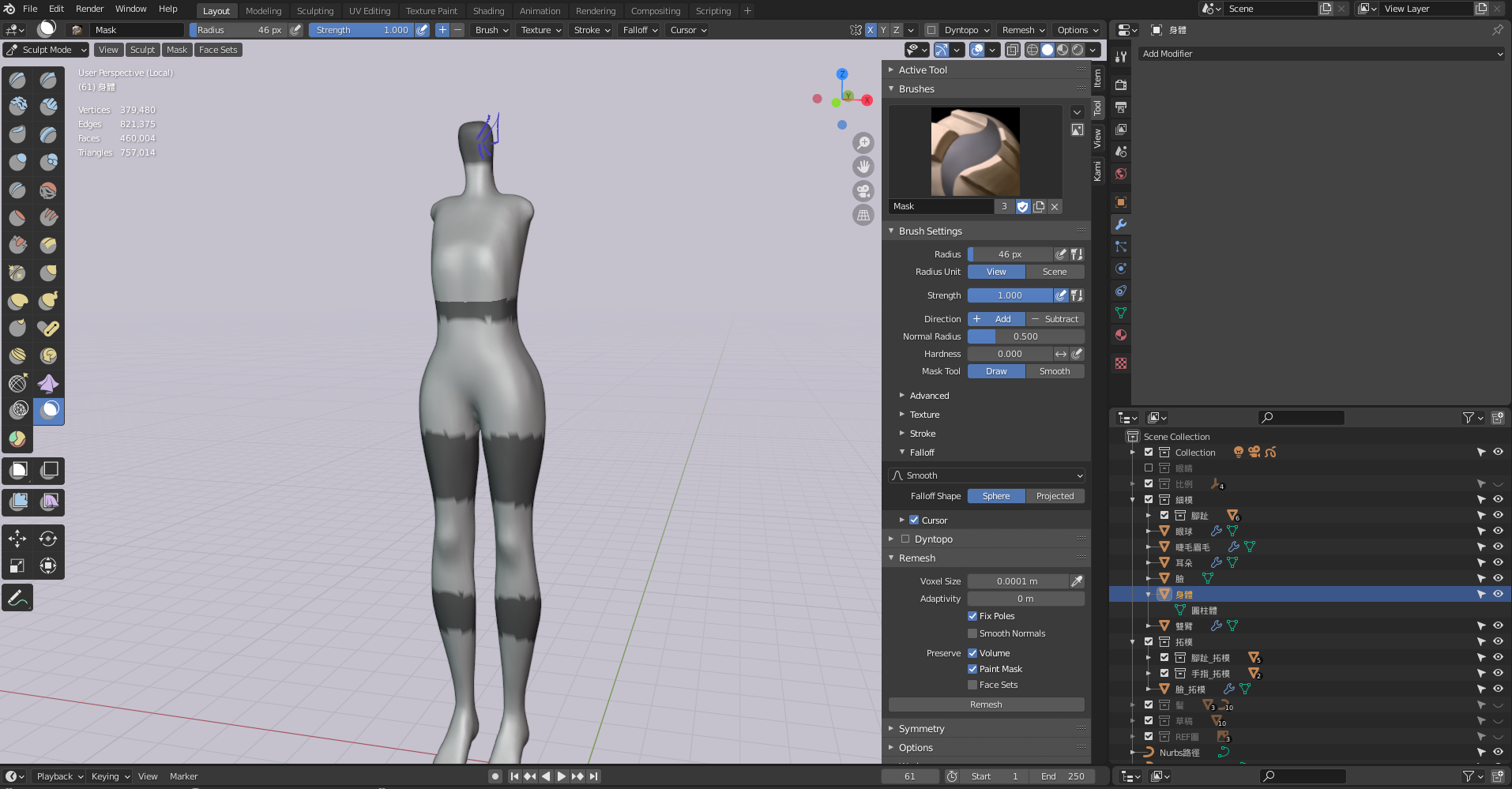The height and width of the screenshot is (789, 1512).
Task: Open Modifier properties wrench tab
Action: pyautogui.click(x=1120, y=224)
